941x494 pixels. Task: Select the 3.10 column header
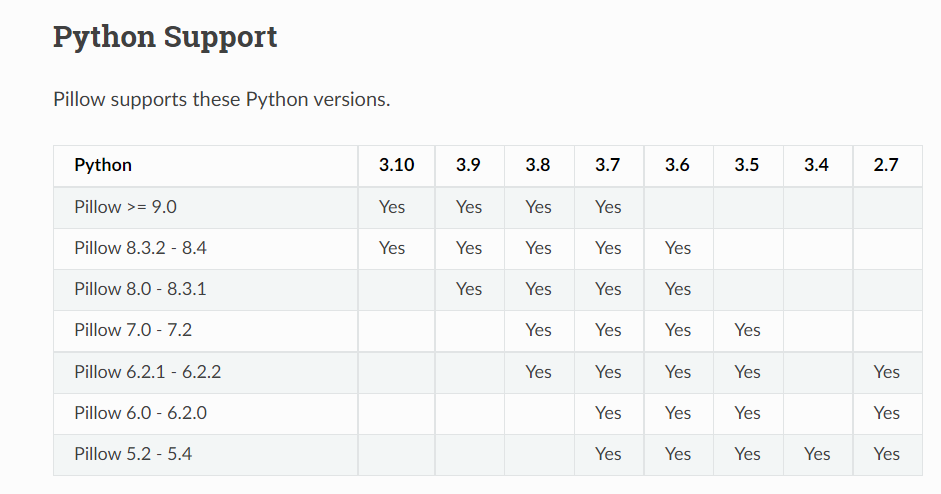[x=396, y=165]
